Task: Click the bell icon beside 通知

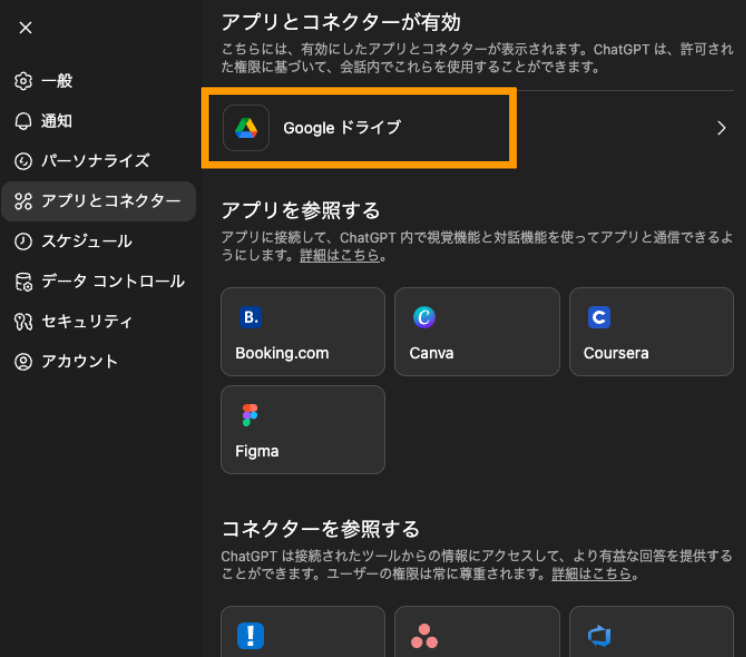Action: click(x=23, y=121)
